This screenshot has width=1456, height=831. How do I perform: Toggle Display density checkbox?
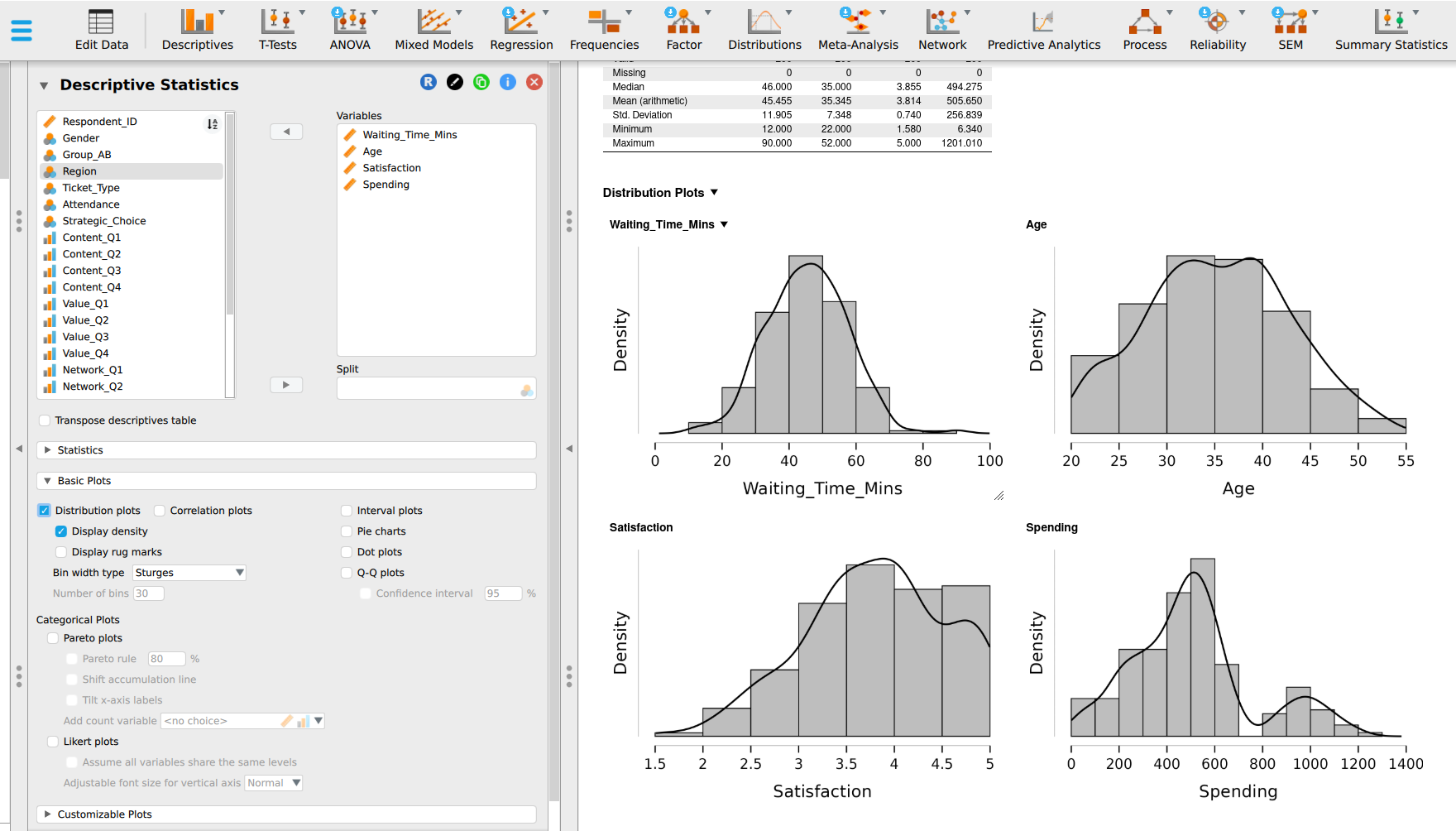(x=61, y=531)
